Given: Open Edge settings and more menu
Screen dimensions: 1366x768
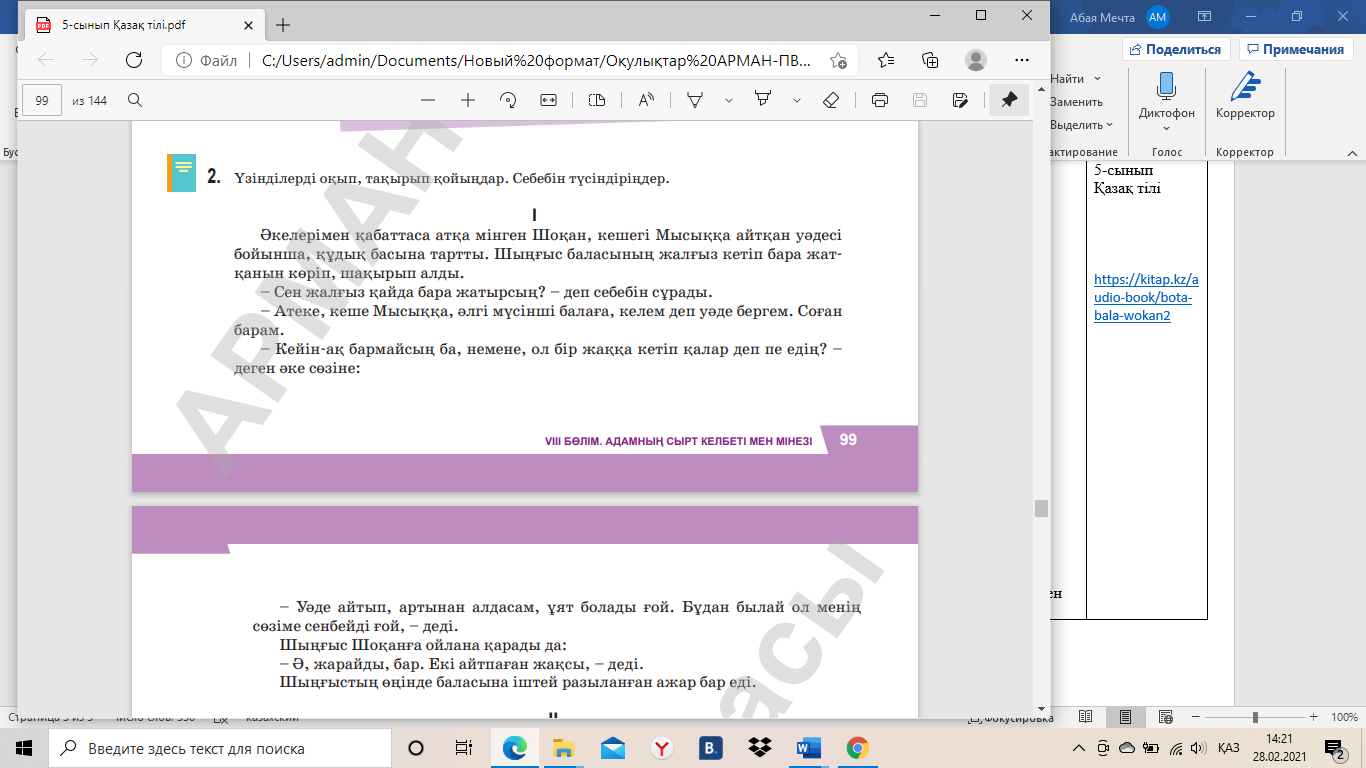Looking at the screenshot, I should coord(1021,60).
